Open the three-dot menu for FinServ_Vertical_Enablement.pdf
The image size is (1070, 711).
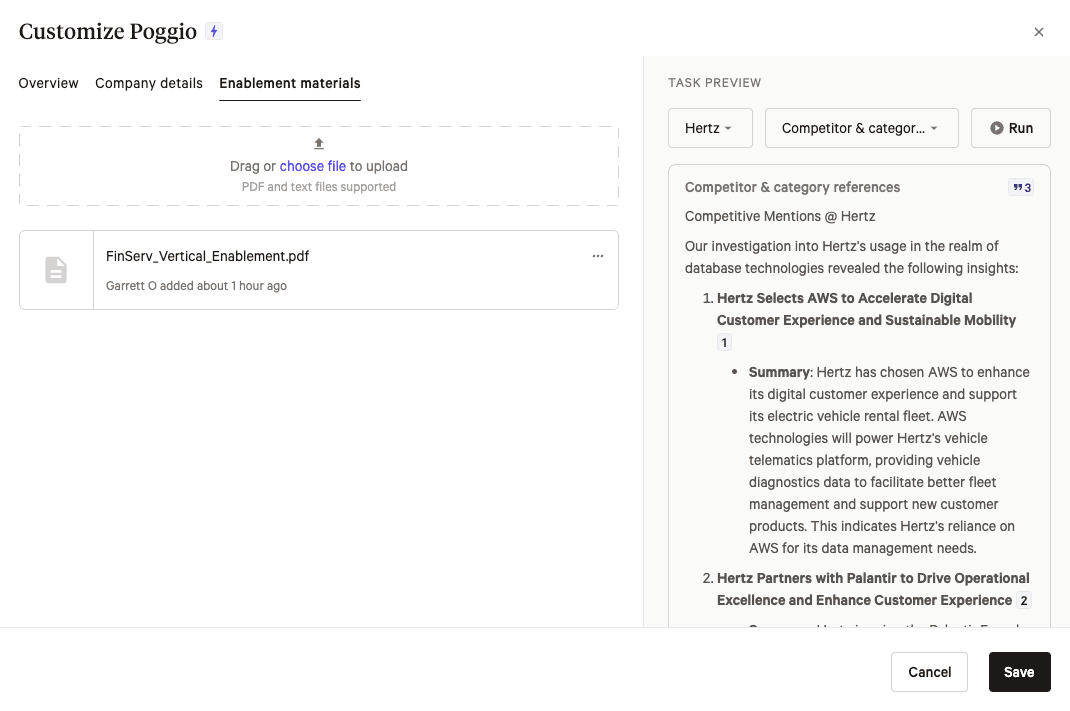[x=598, y=256]
